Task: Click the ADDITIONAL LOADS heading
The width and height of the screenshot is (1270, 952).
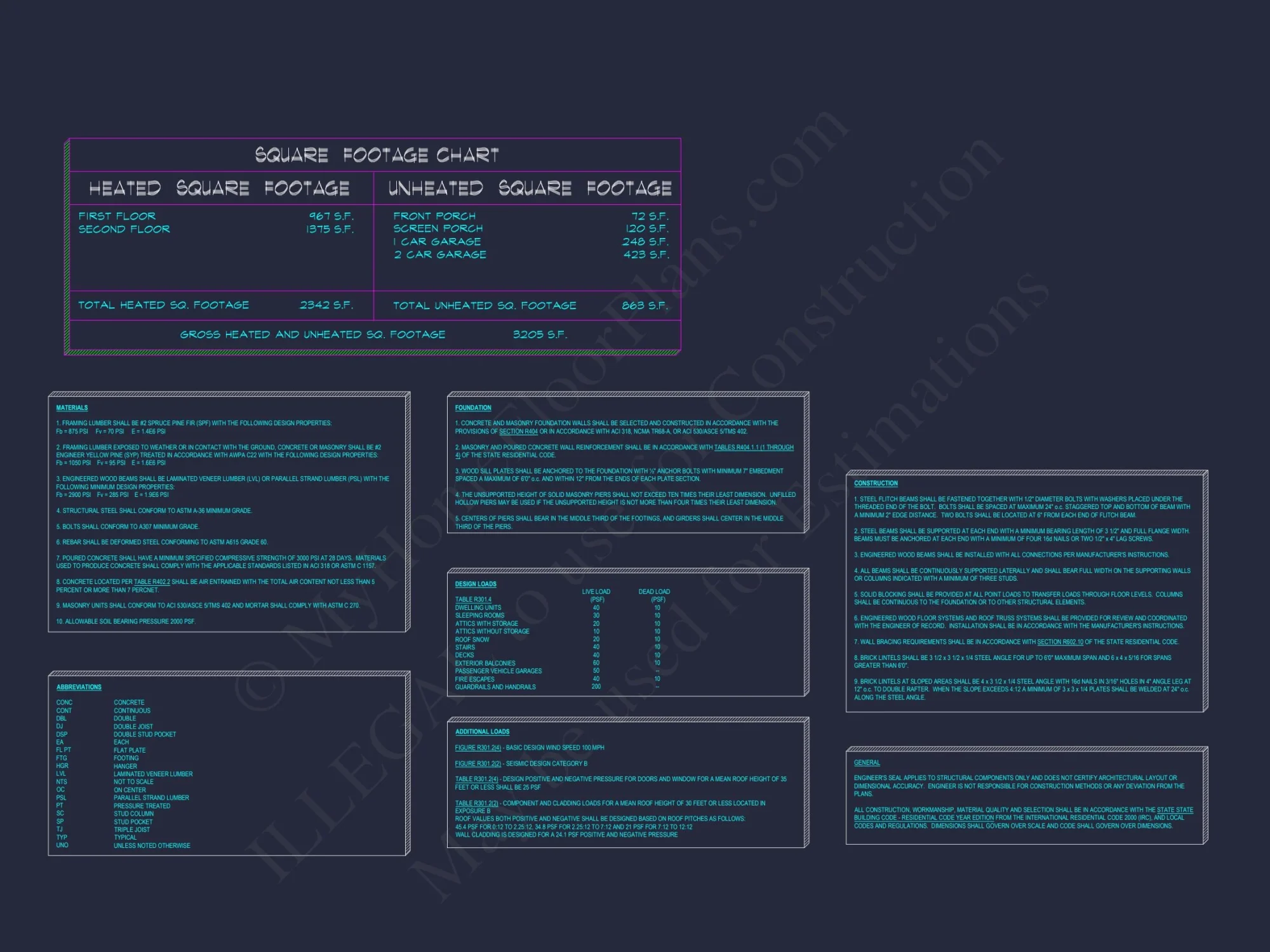Action: [482, 732]
